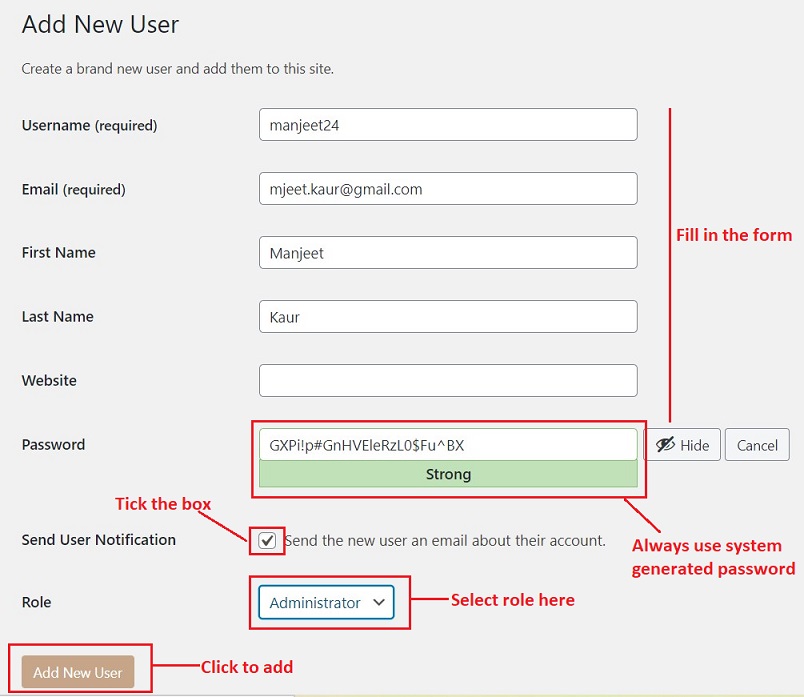Click the 'Send the new user an email' label
804x697 pixels.
tap(445, 540)
